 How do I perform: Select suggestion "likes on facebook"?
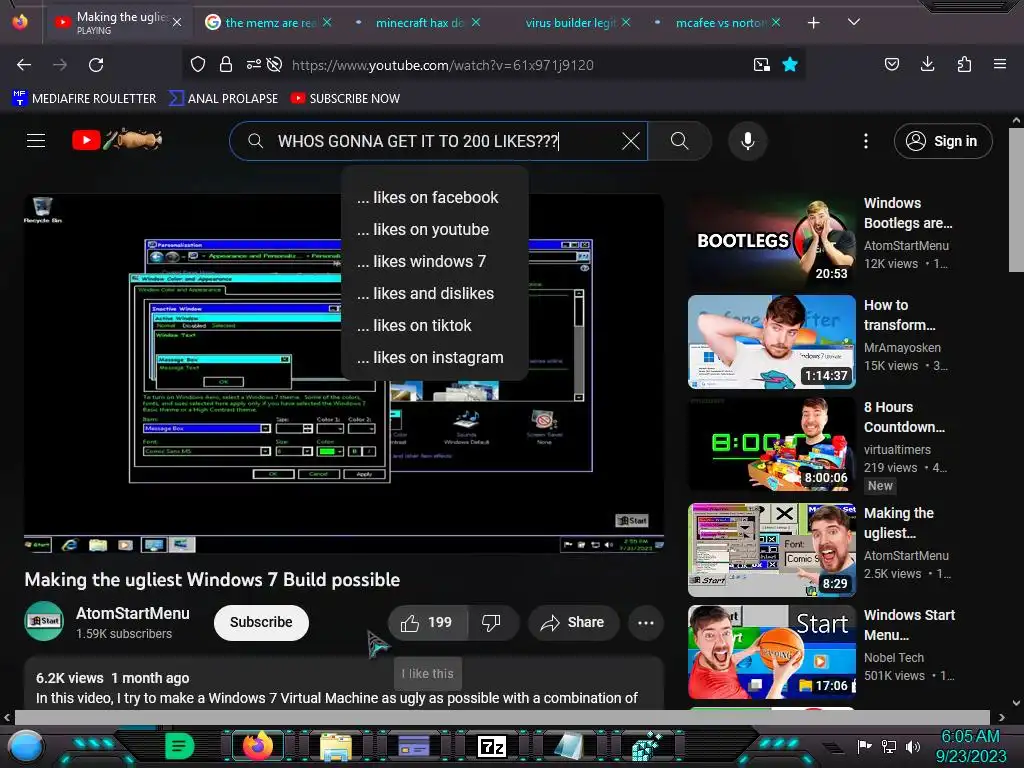[x=434, y=197]
